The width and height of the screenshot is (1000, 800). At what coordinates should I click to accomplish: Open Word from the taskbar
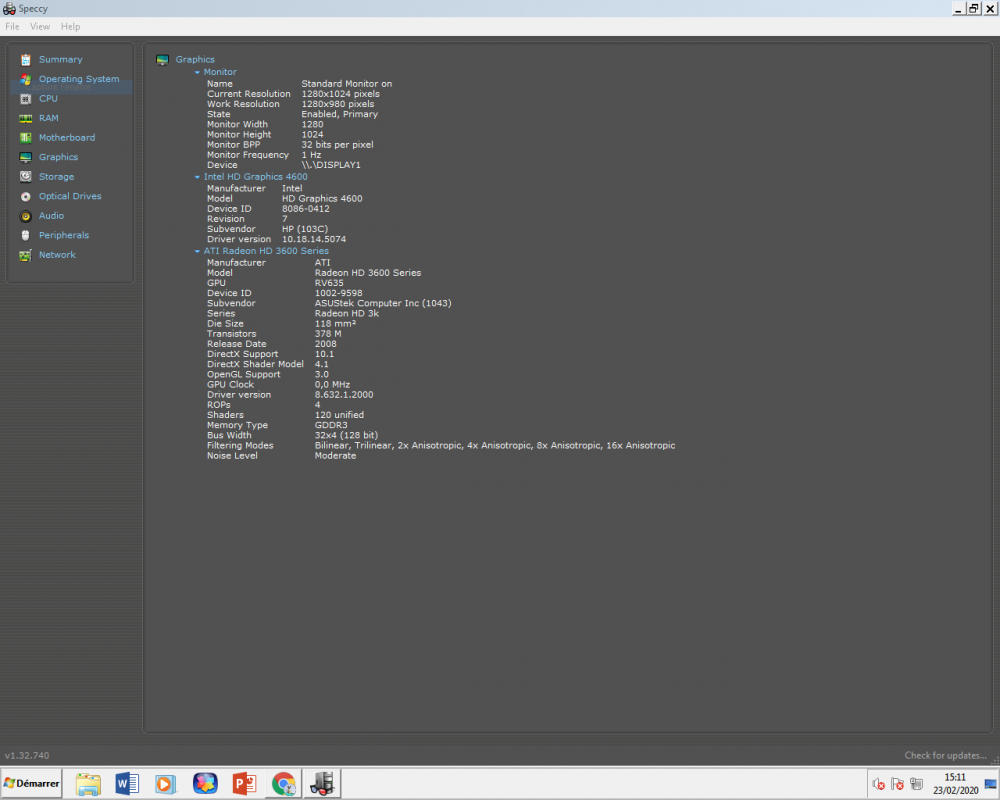pos(127,784)
